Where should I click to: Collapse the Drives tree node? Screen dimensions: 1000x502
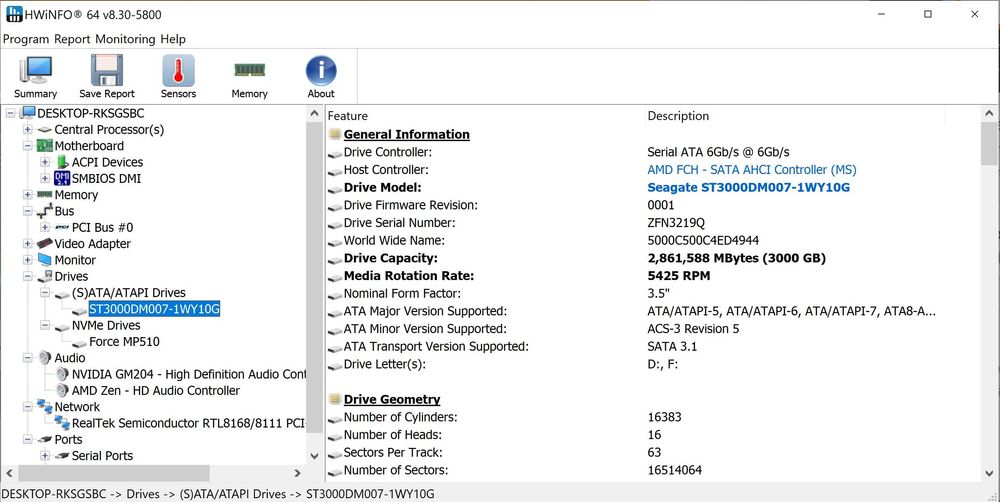(28, 277)
